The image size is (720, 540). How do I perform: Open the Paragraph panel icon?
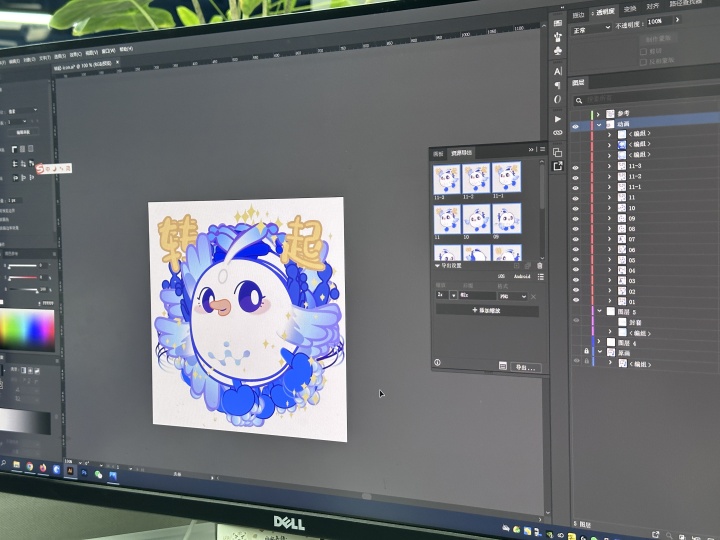coord(557,85)
